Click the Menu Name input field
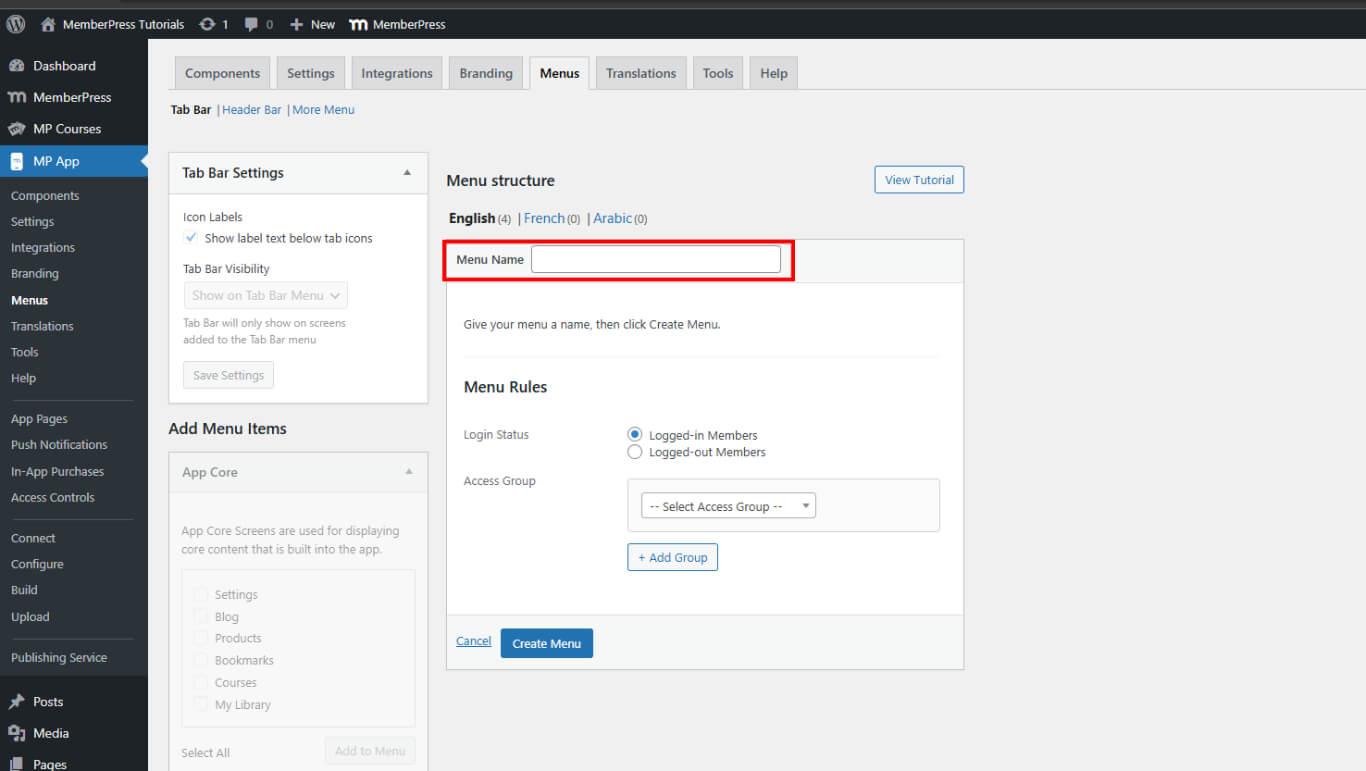 [x=655, y=259]
